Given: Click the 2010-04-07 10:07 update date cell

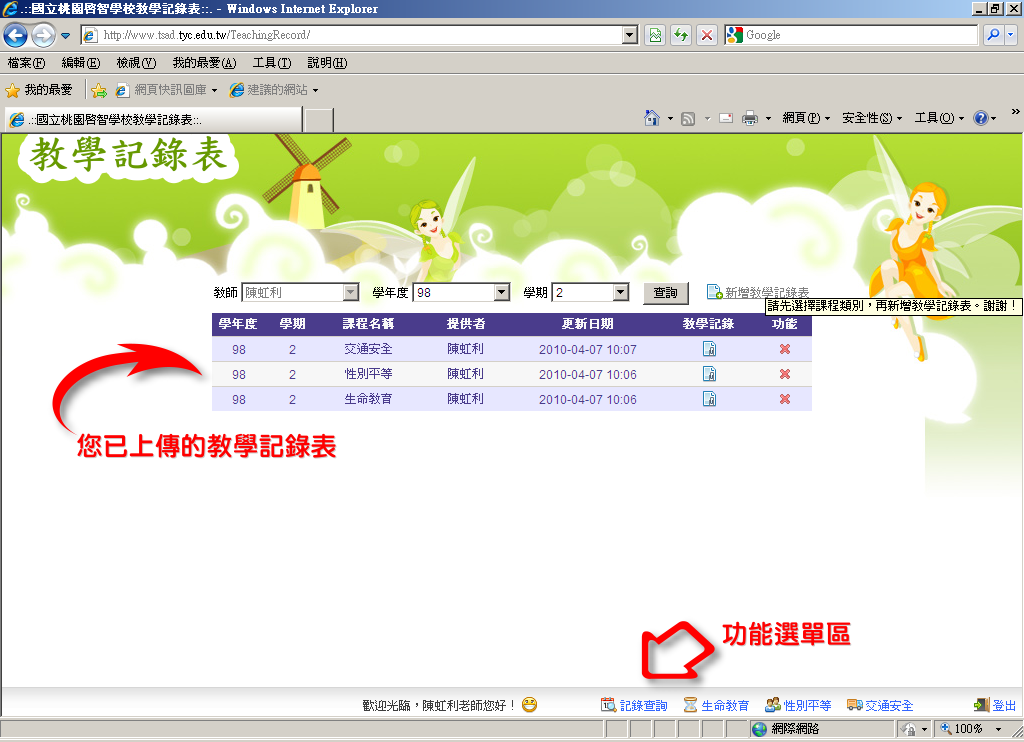Looking at the screenshot, I should (x=588, y=349).
